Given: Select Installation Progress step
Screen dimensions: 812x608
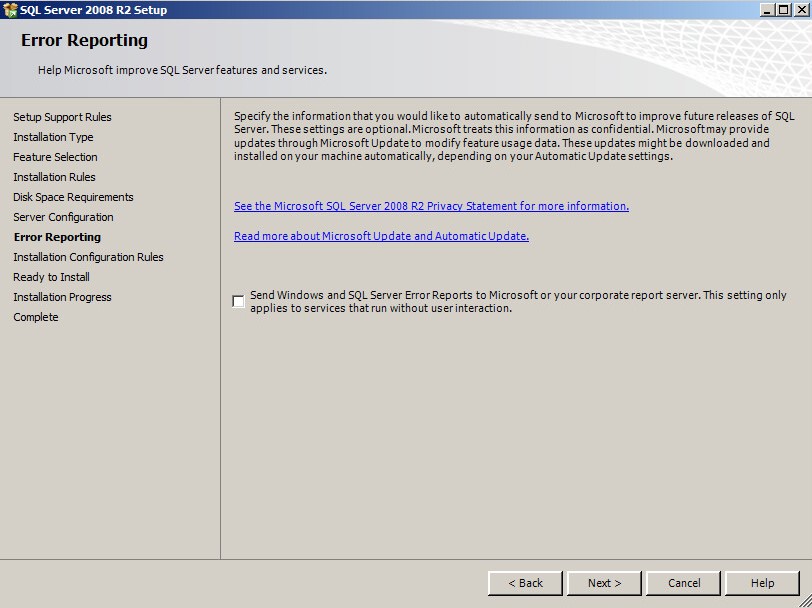Looking at the screenshot, I should pos(62,297).
